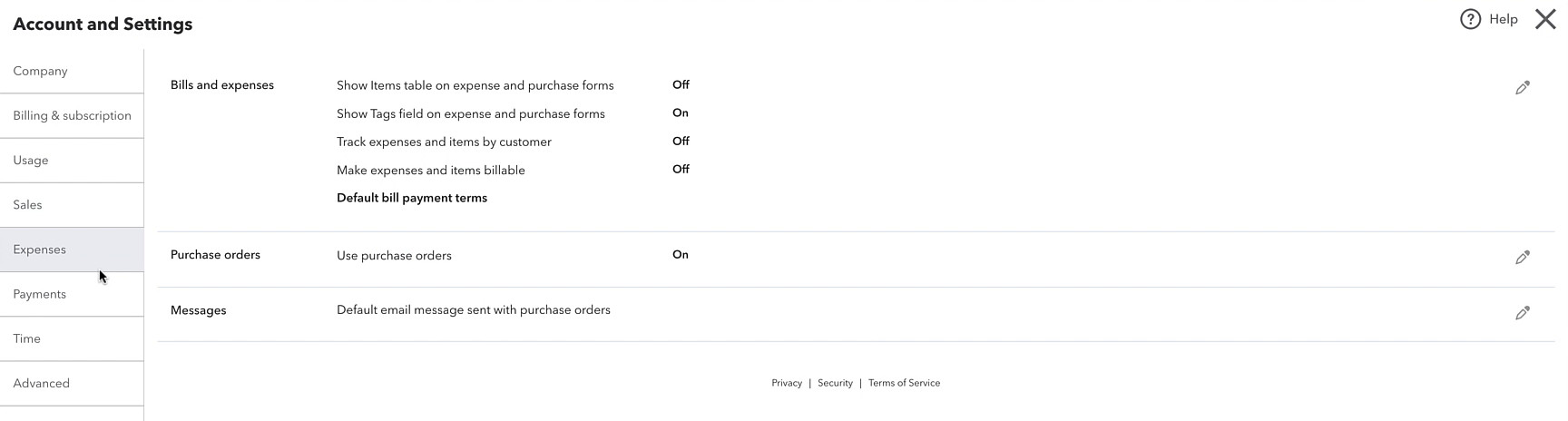
Task: Open the Terms of Service link
Action: coord(904,383)
